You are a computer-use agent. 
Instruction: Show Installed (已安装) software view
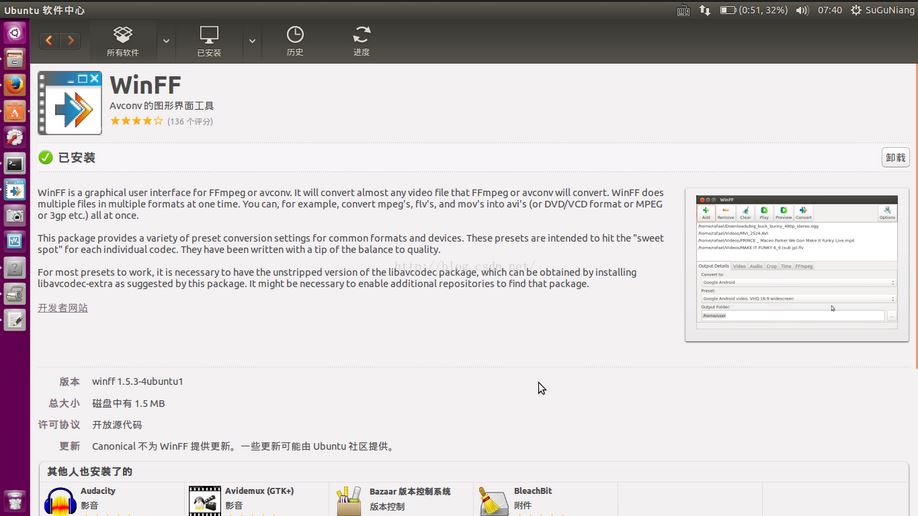[209, 41]
